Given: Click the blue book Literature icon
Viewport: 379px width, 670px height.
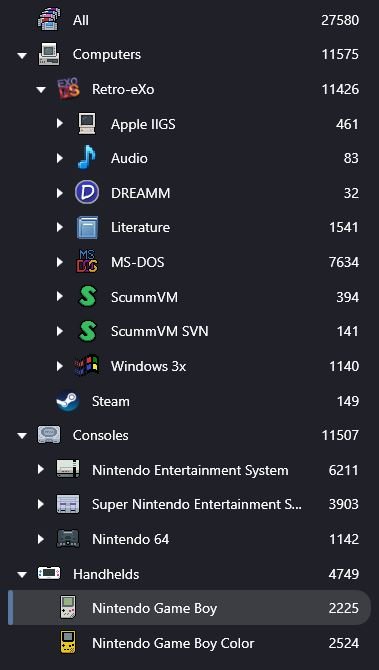Looking at the screenshot, I should (87, 227).
